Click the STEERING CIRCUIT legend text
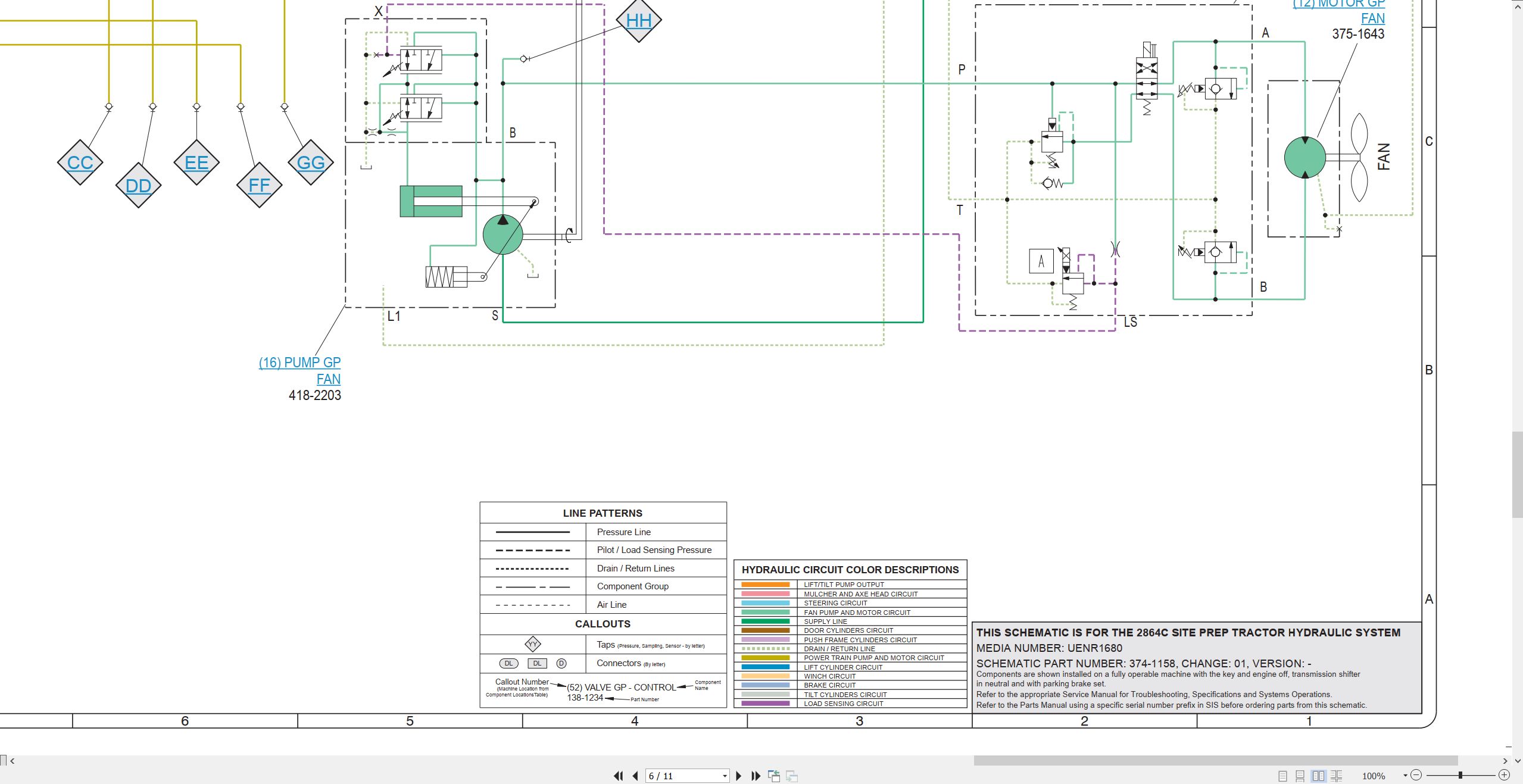Viewport: 1523px width, 784px height. [x=835, y=603]
